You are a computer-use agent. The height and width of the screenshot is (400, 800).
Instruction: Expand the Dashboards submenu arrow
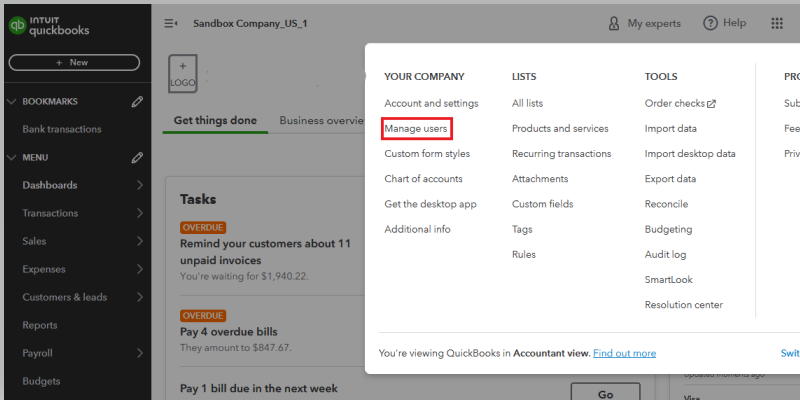(140, 185)
